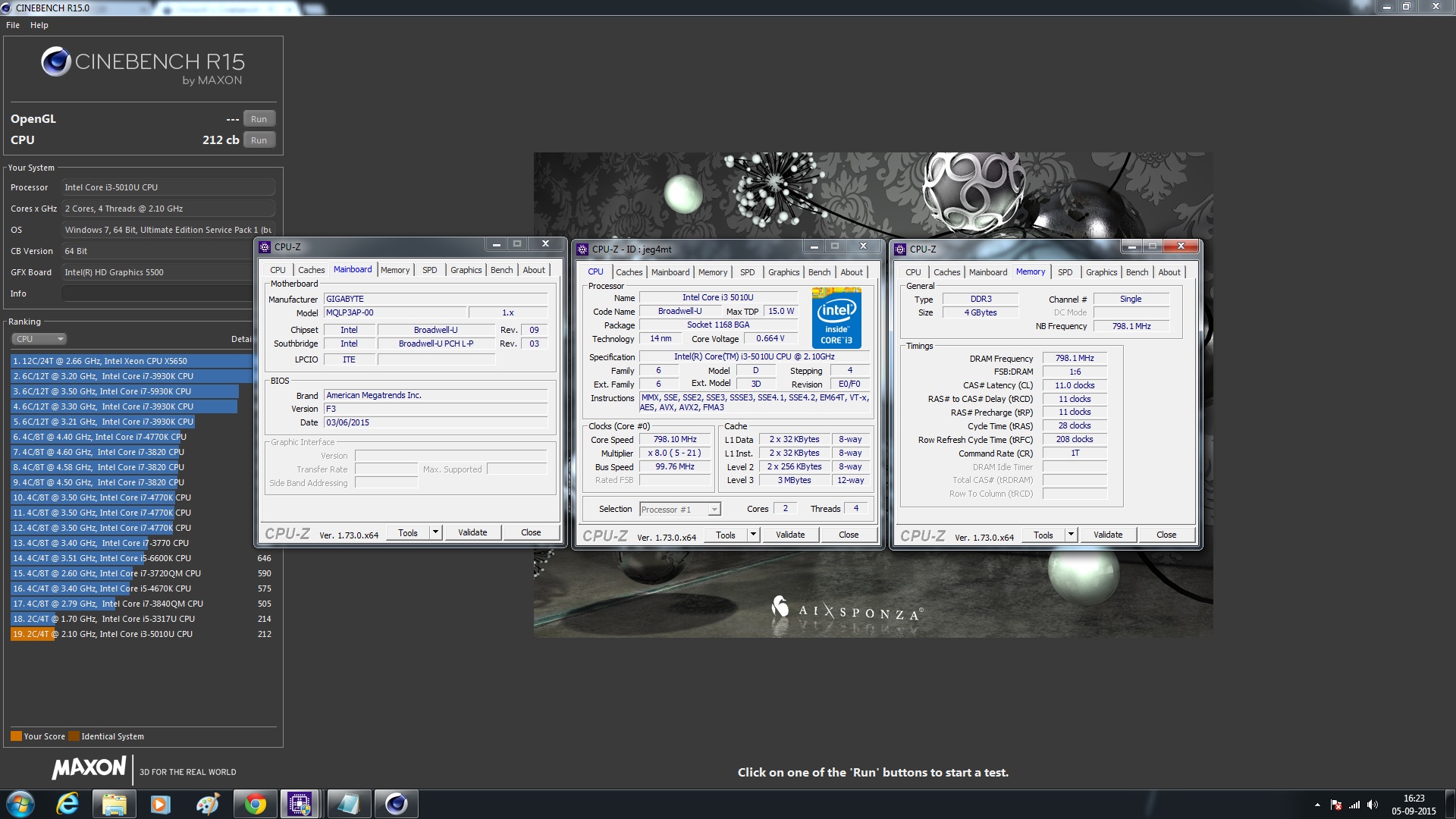Open the CPU ranking type dropdown
1456x819 pixels.
(x=39, y=339)
